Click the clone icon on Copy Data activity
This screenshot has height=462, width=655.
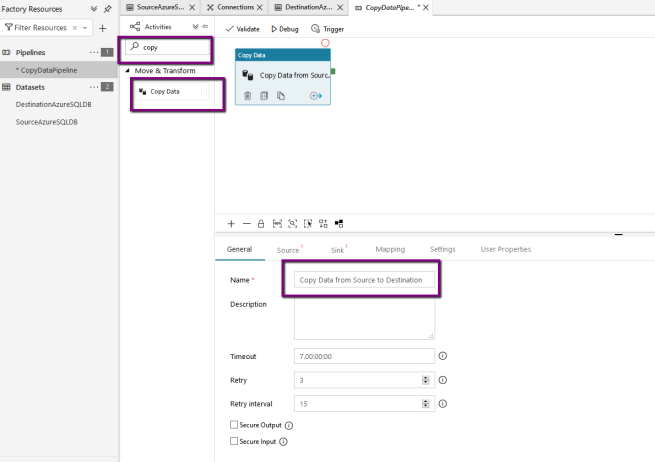click(281, 96)
